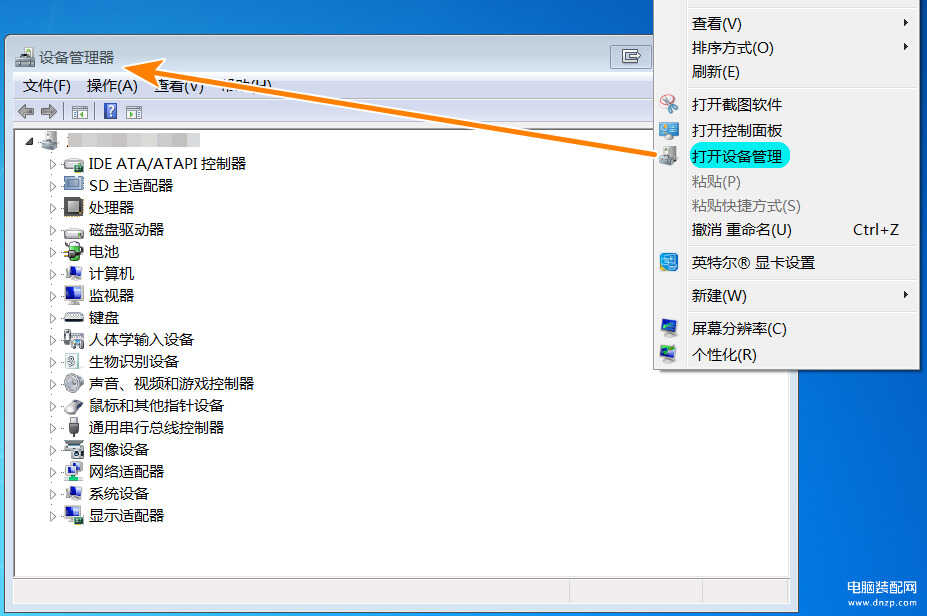Click the Back arrow toolbar icon
Image resolution: width=927 pixels, height=616 pixels.
[25, 111]
